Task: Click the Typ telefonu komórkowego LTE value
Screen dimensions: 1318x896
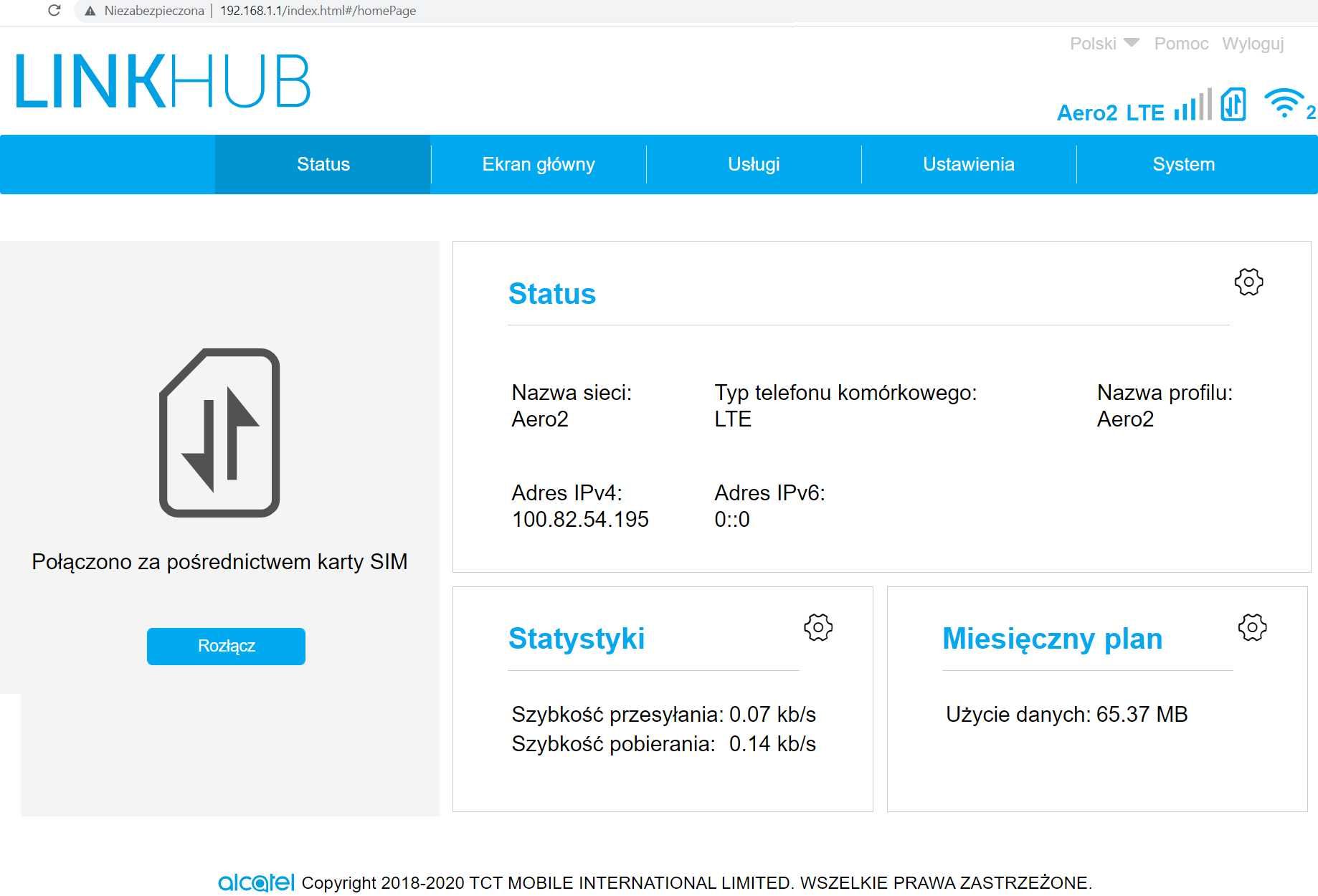Action: pos(733,419)
